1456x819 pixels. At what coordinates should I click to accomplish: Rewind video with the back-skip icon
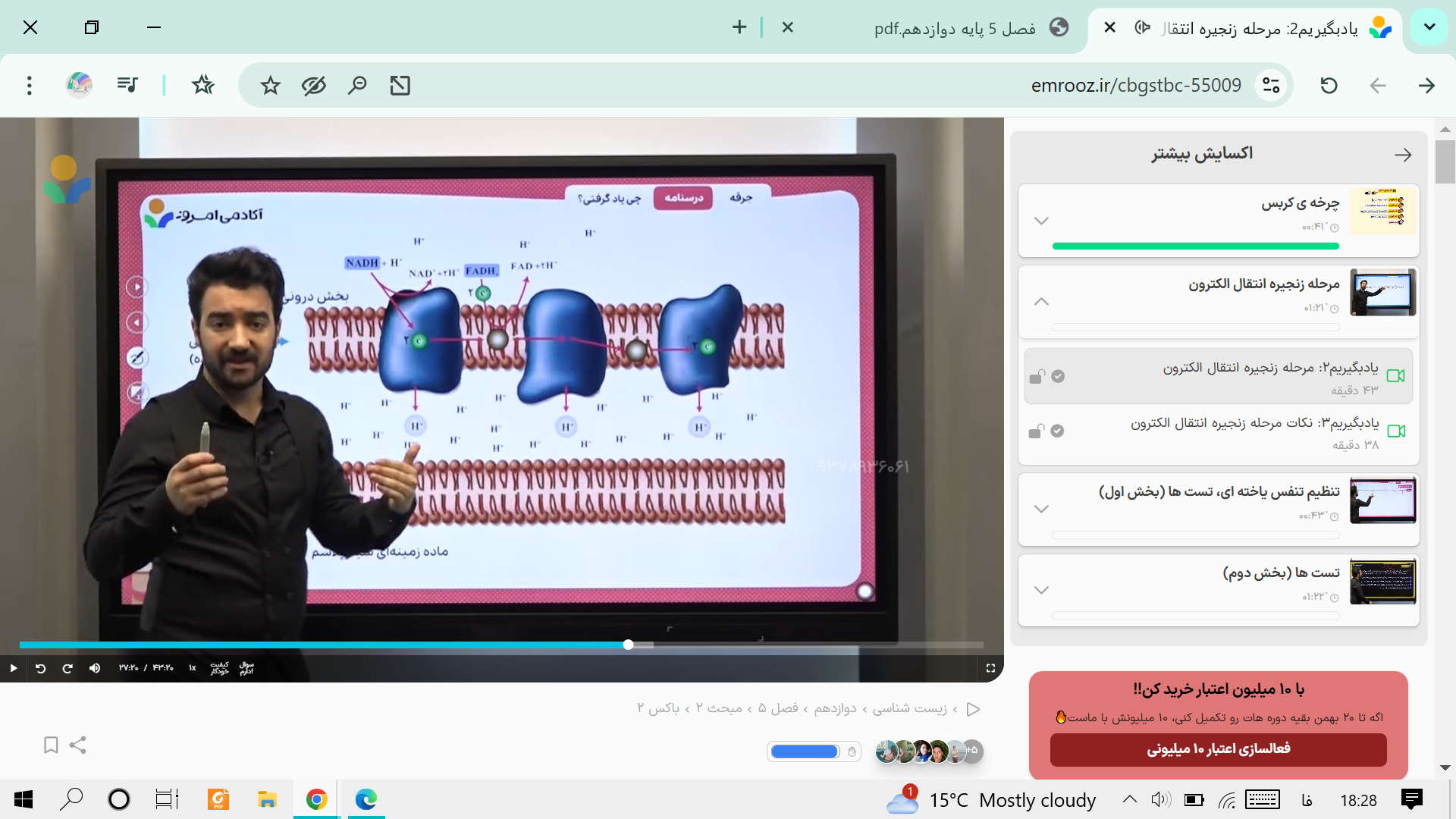[x=41, y=668]
